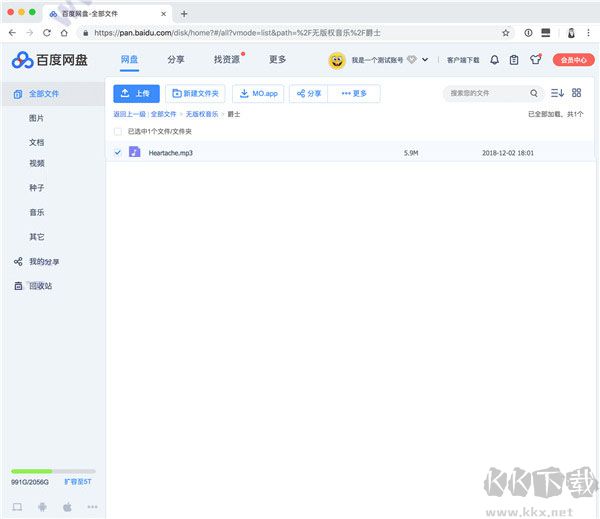This screenshot has width=600, height=519.
Task: Click the clipboard icon in header
Action: click(x=514, y=60)
